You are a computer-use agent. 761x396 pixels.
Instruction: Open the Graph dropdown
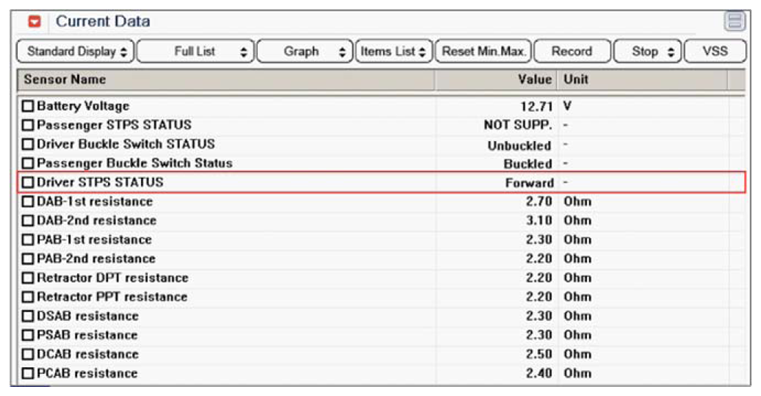pyautogui.click(x=305, y=51)
